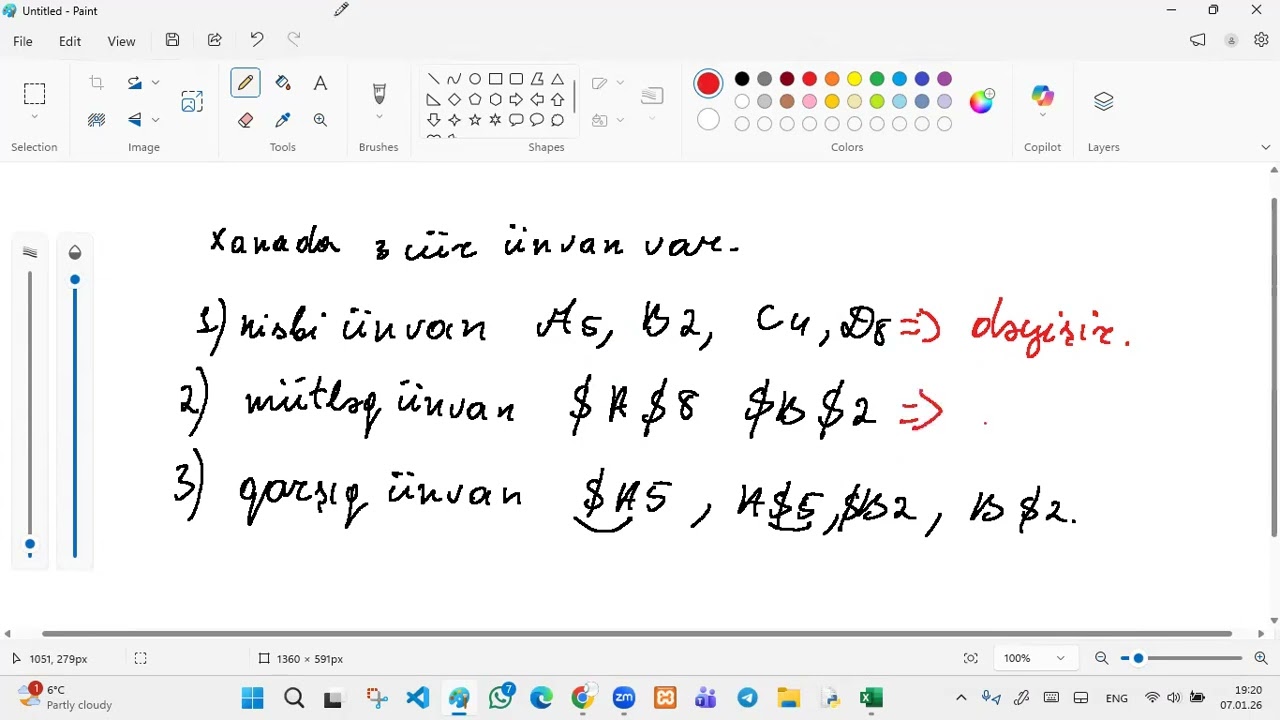Pick the Line shape

(x=433, y=79)
